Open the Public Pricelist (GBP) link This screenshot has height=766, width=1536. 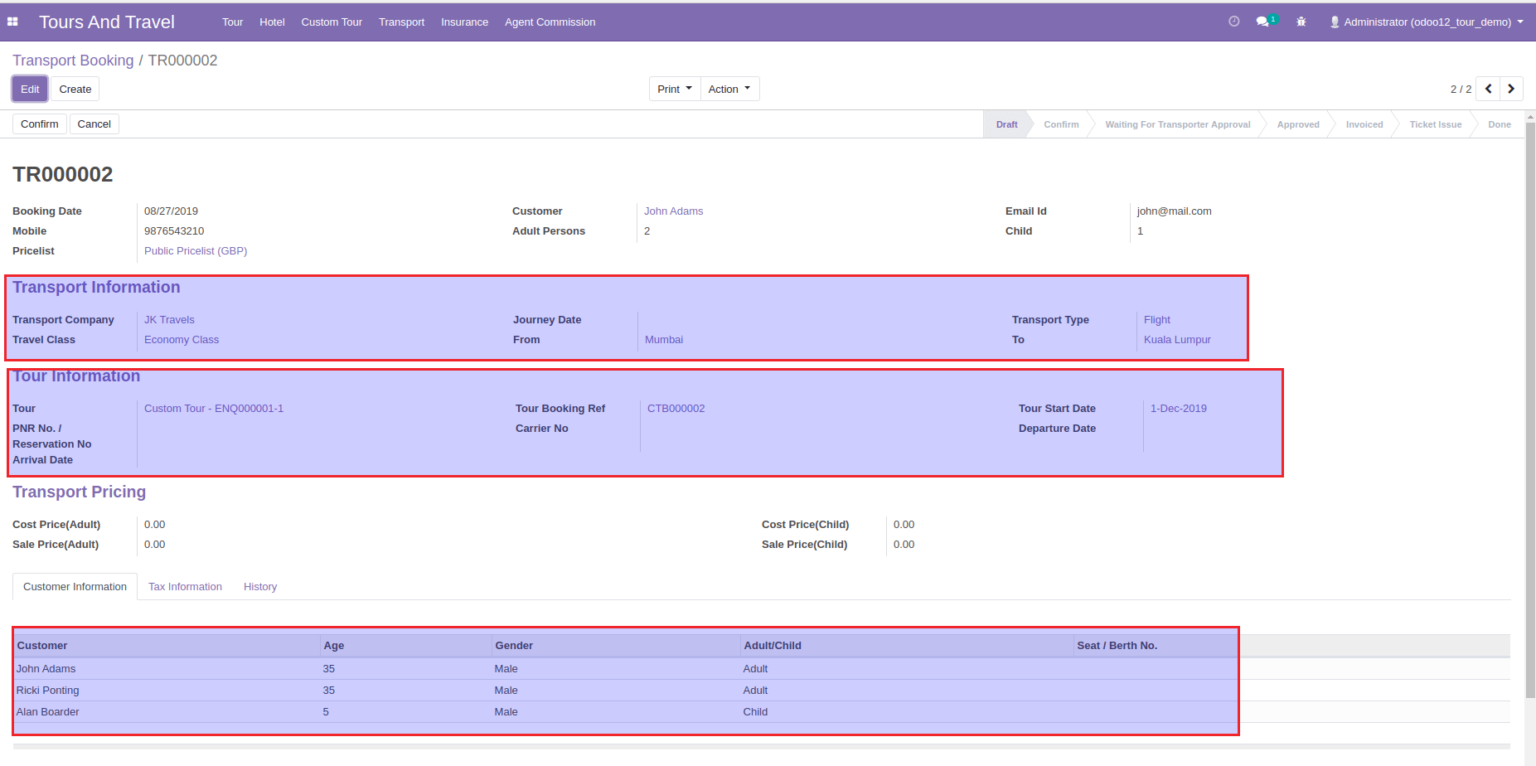click(x=195, y=250)
